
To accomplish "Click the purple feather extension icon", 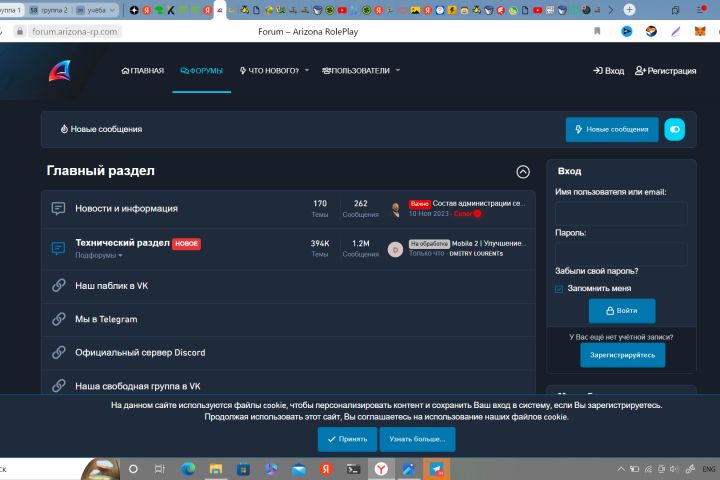I will pos(676,32).
